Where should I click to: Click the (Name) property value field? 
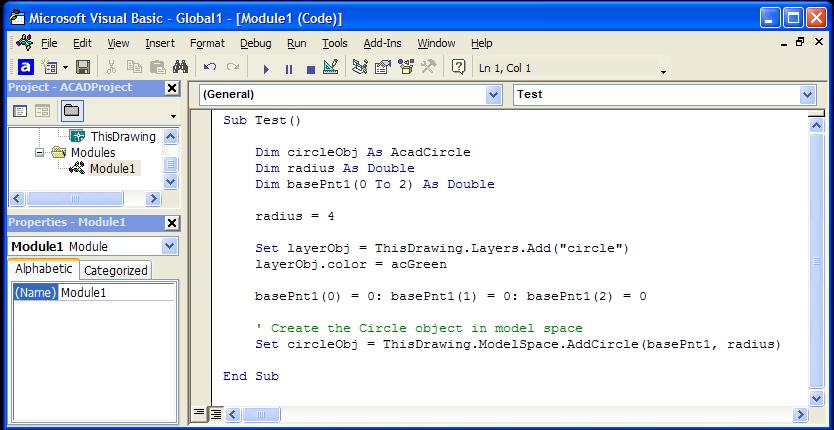pyautogui.click(x=116, y=292)
